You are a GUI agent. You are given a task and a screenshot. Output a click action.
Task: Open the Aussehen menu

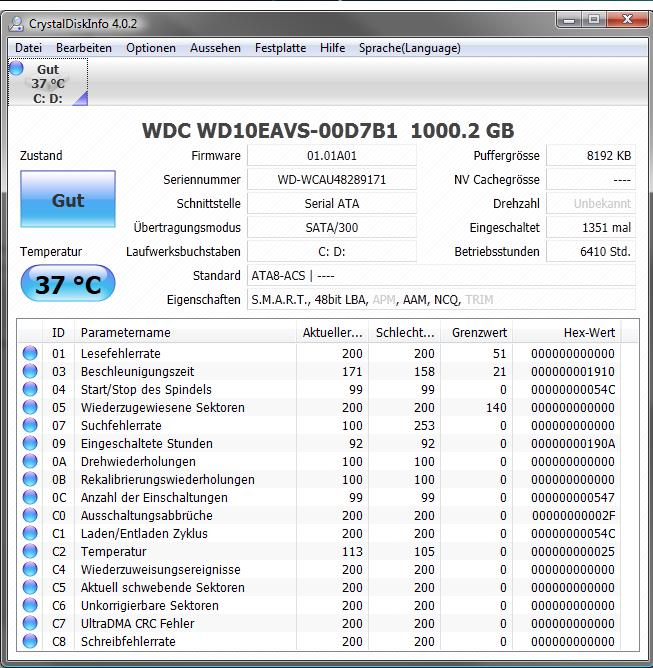[215, 48]
